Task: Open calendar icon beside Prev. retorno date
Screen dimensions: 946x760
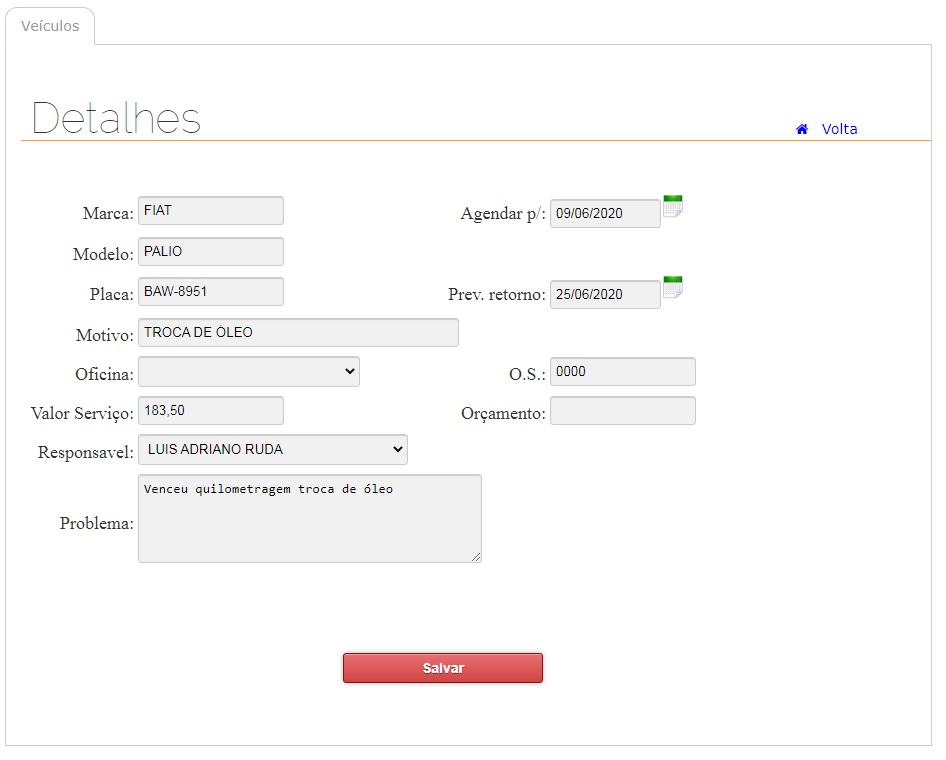Action: tap(673, 288)
